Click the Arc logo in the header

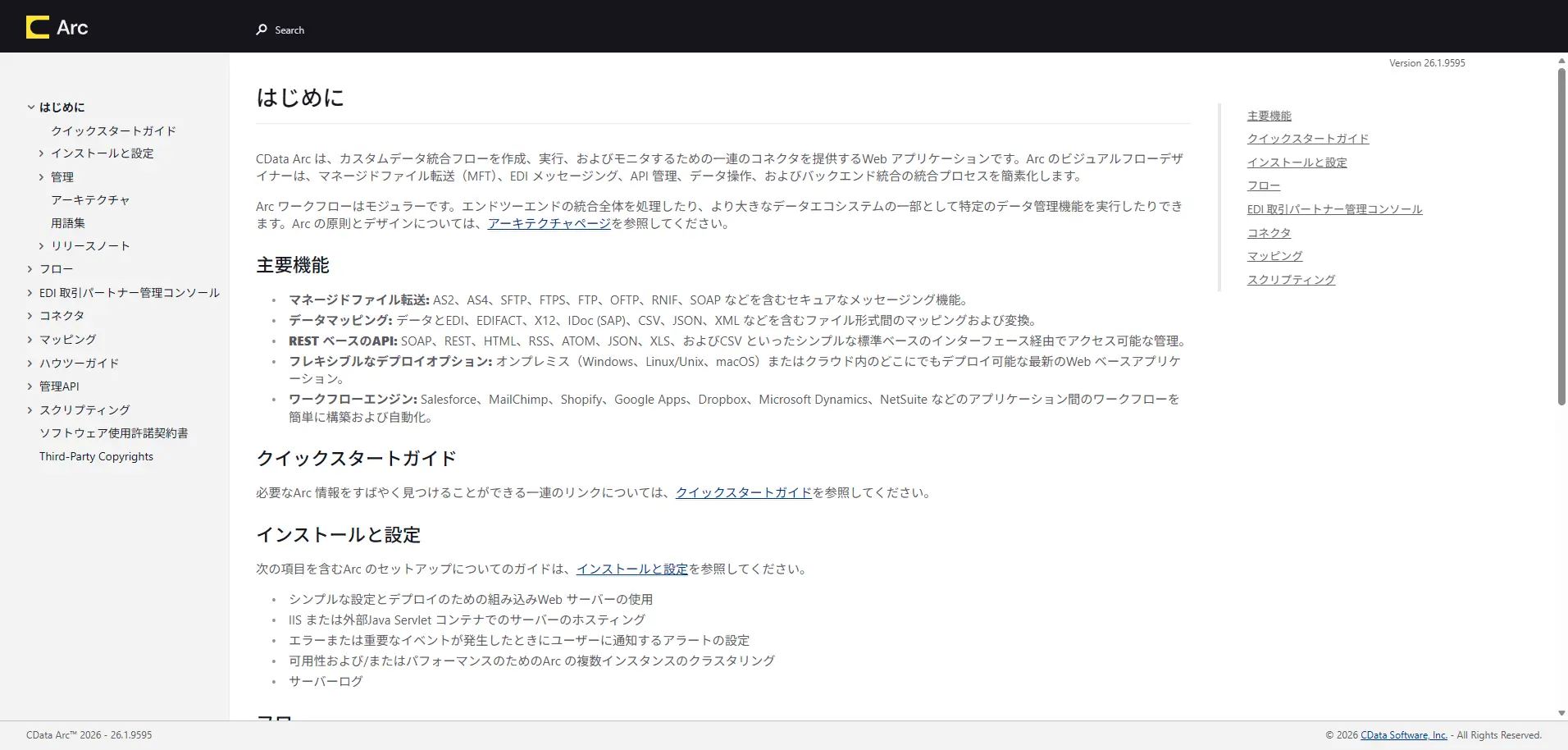point(57,26)
